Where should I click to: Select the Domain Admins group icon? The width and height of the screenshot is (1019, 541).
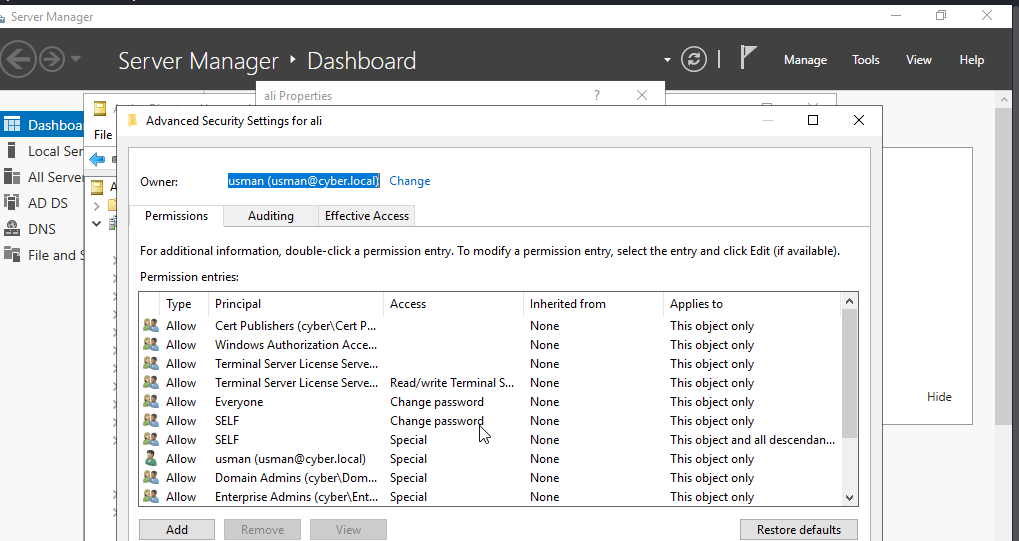click(x=151, y=477)
